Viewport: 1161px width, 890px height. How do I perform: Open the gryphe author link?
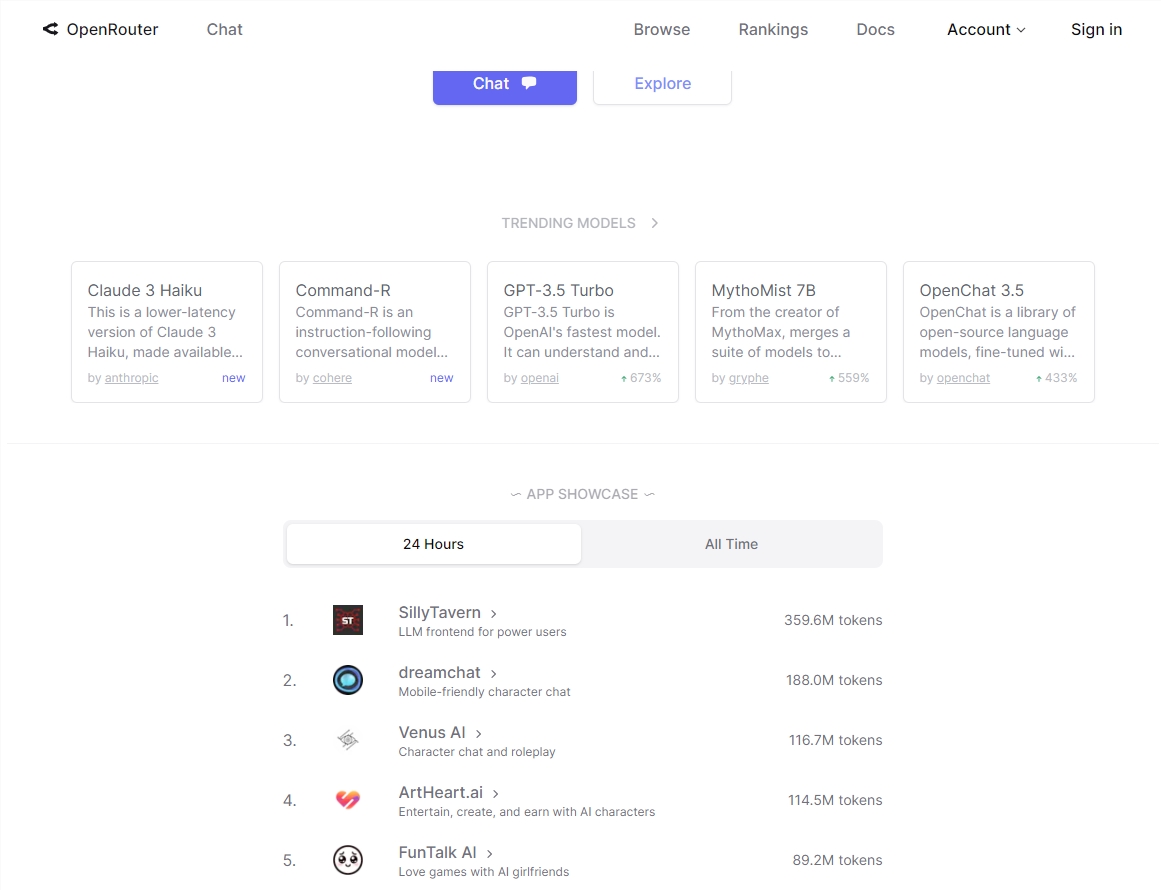[749, 378]
